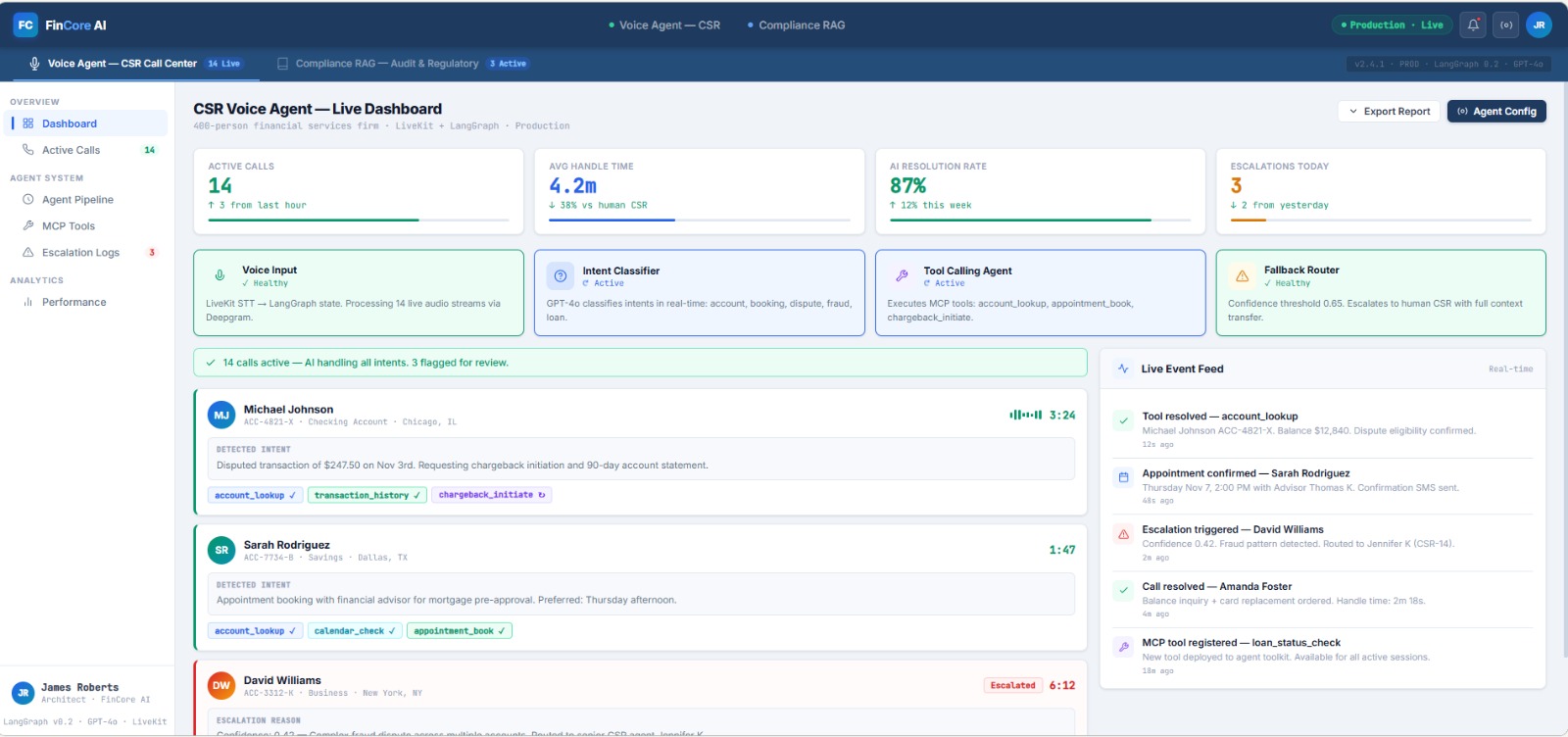Screen dimensions: 1568x737
Task: Open the Export Report dropdown
Action: (1389, 111)
